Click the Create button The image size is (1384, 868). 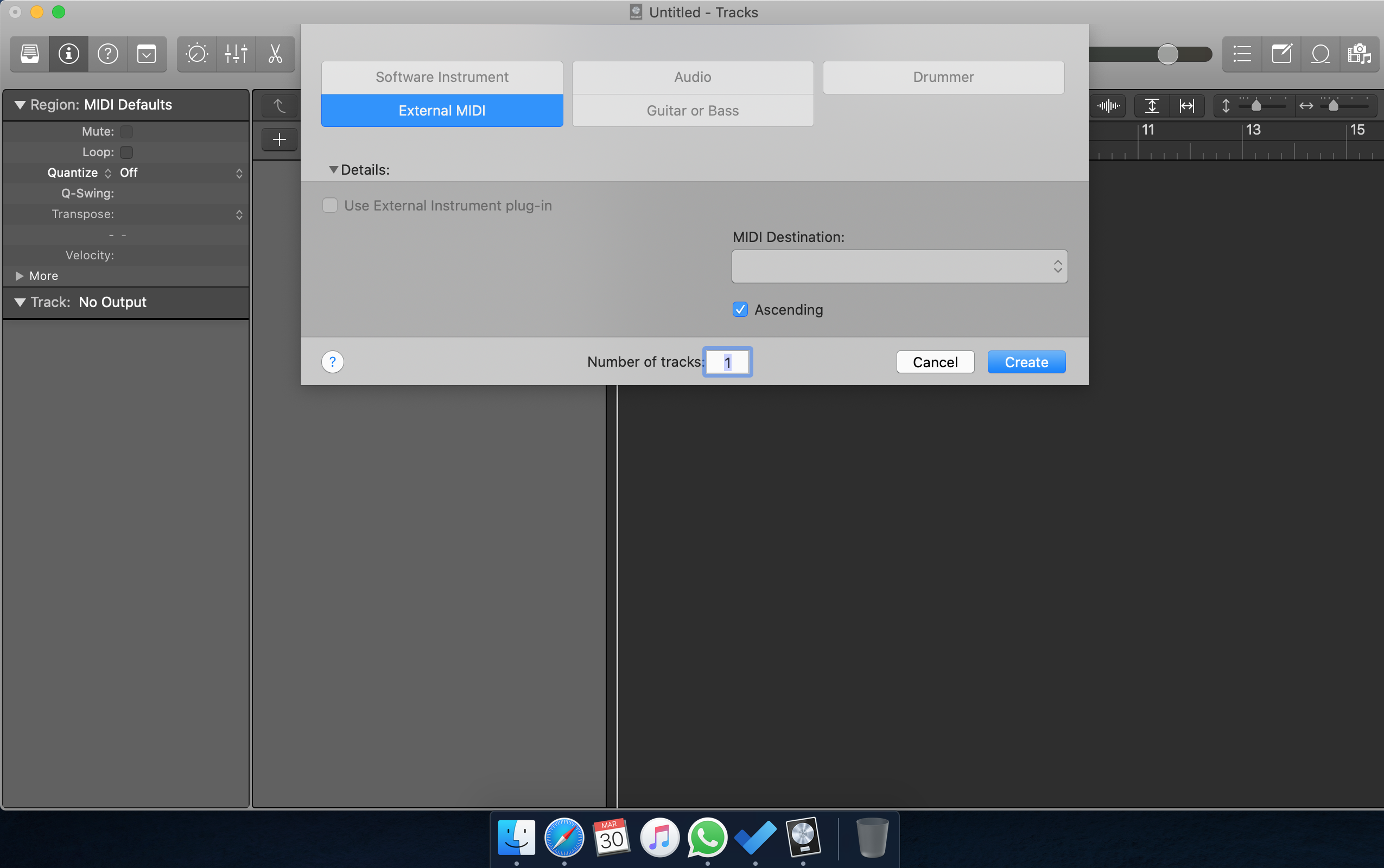tap(1026, 362)
